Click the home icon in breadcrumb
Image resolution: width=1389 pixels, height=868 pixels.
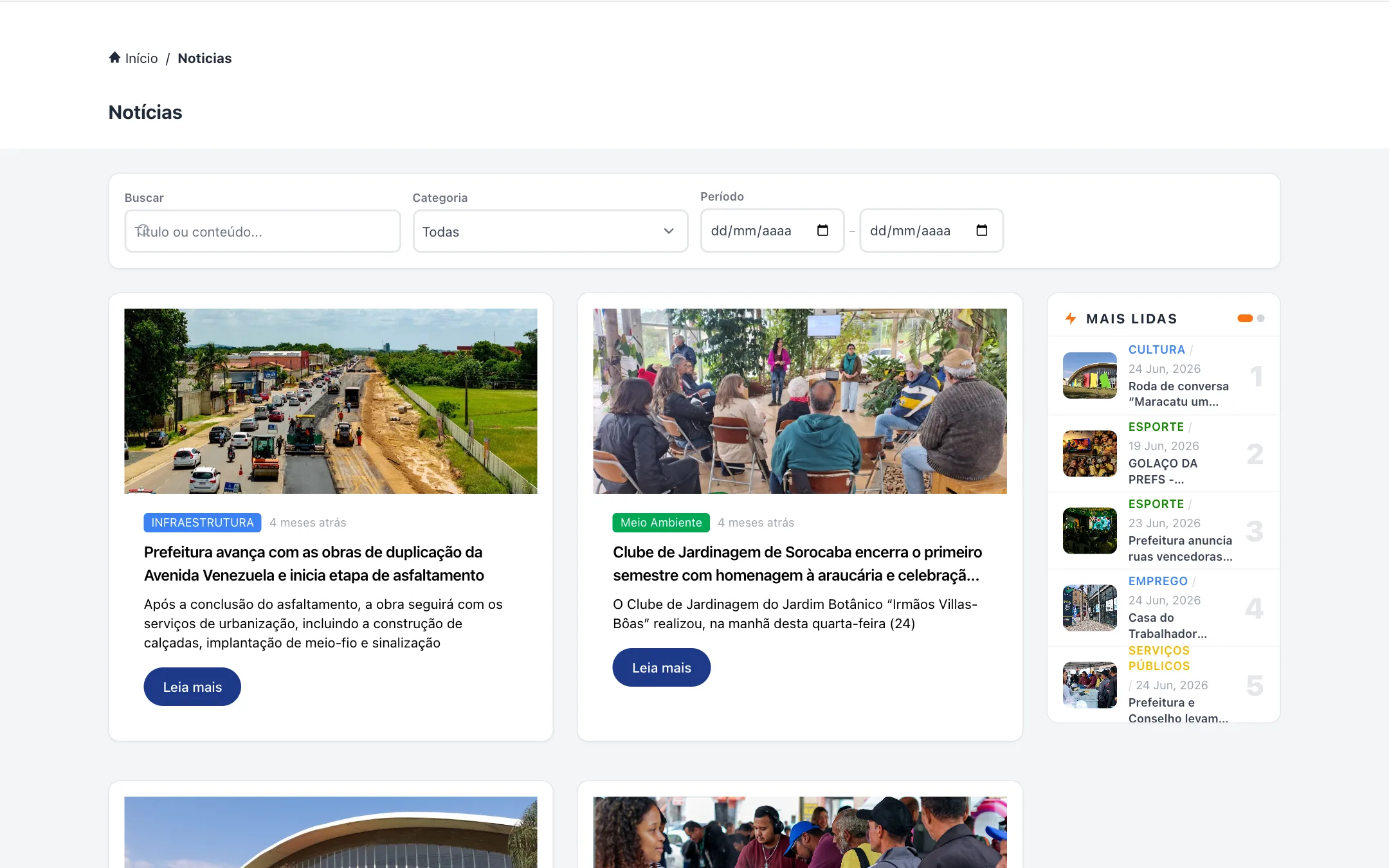(114, 58)
